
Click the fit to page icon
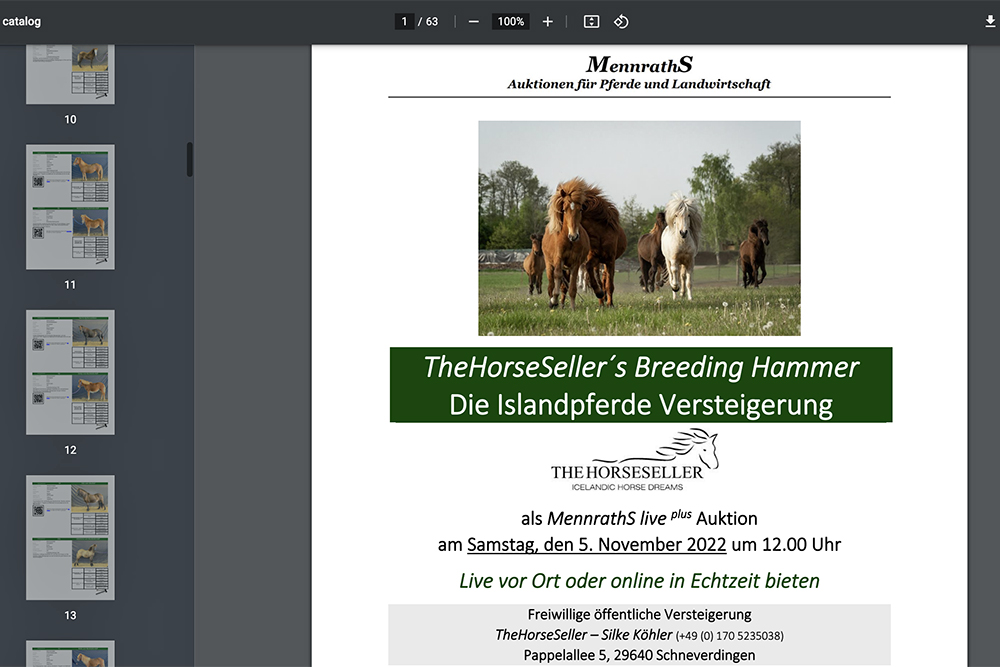(591, 22)
